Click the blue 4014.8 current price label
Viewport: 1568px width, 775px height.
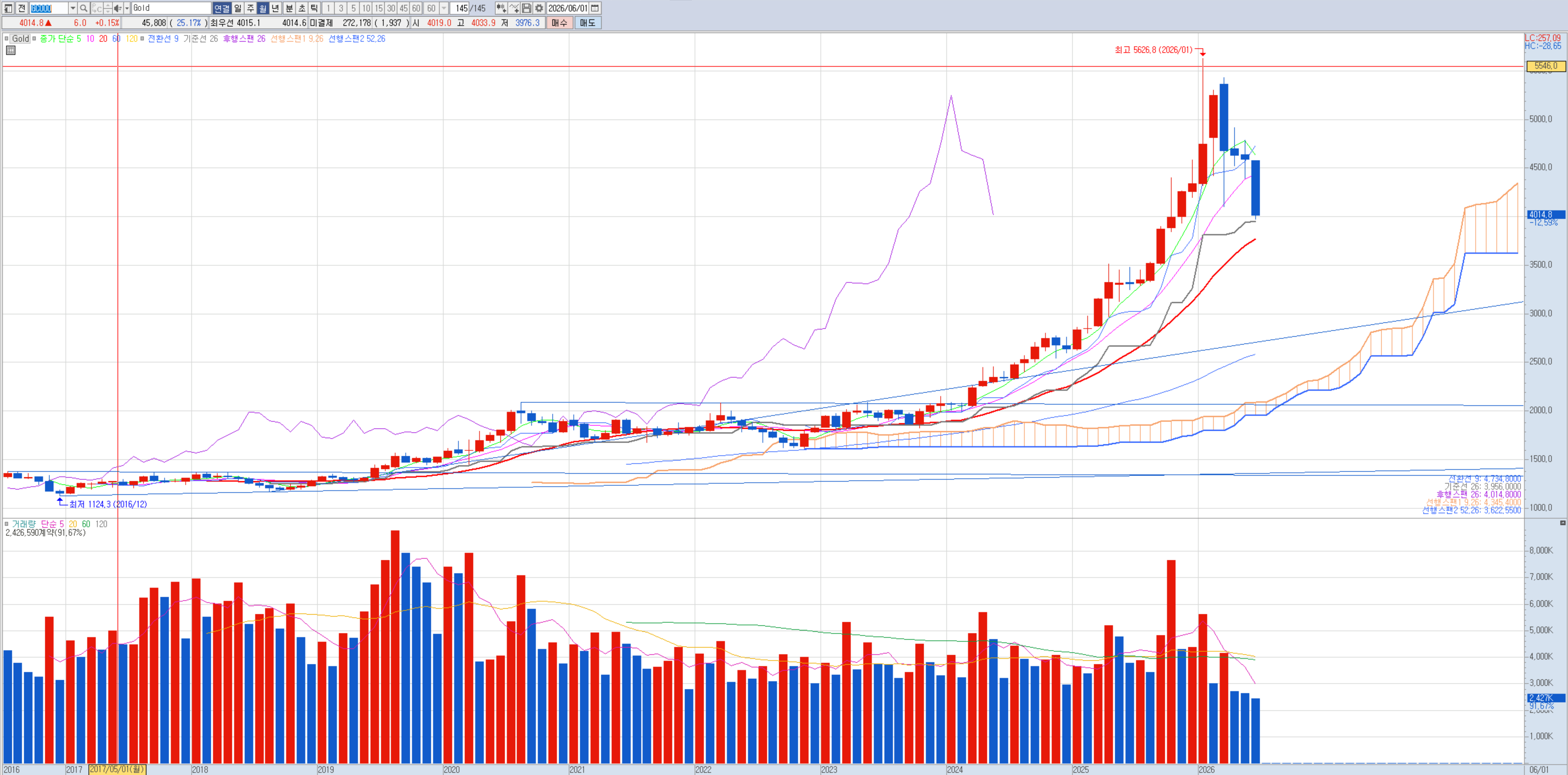tap(1546, 215)
